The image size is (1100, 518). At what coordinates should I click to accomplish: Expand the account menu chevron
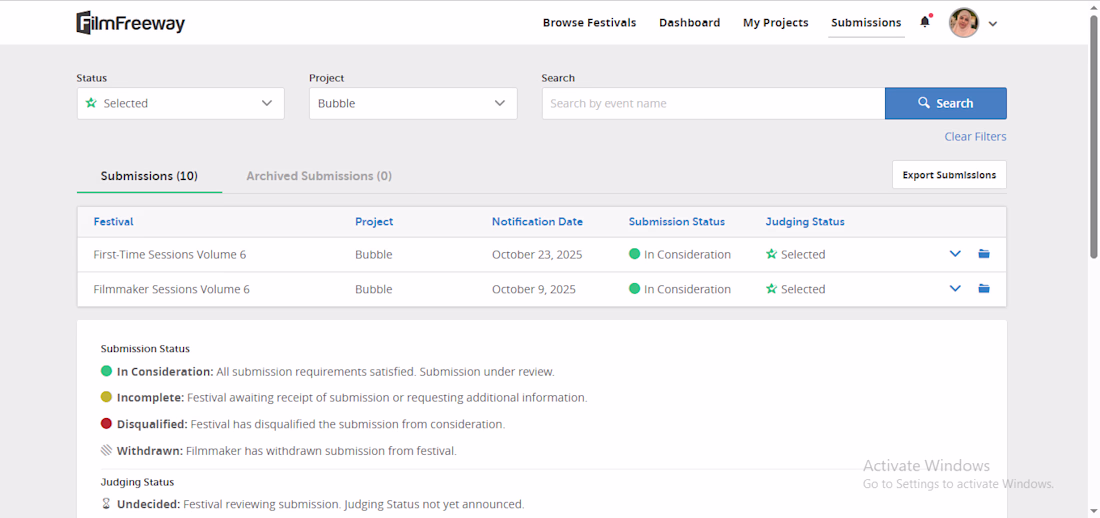pos(993,23)
